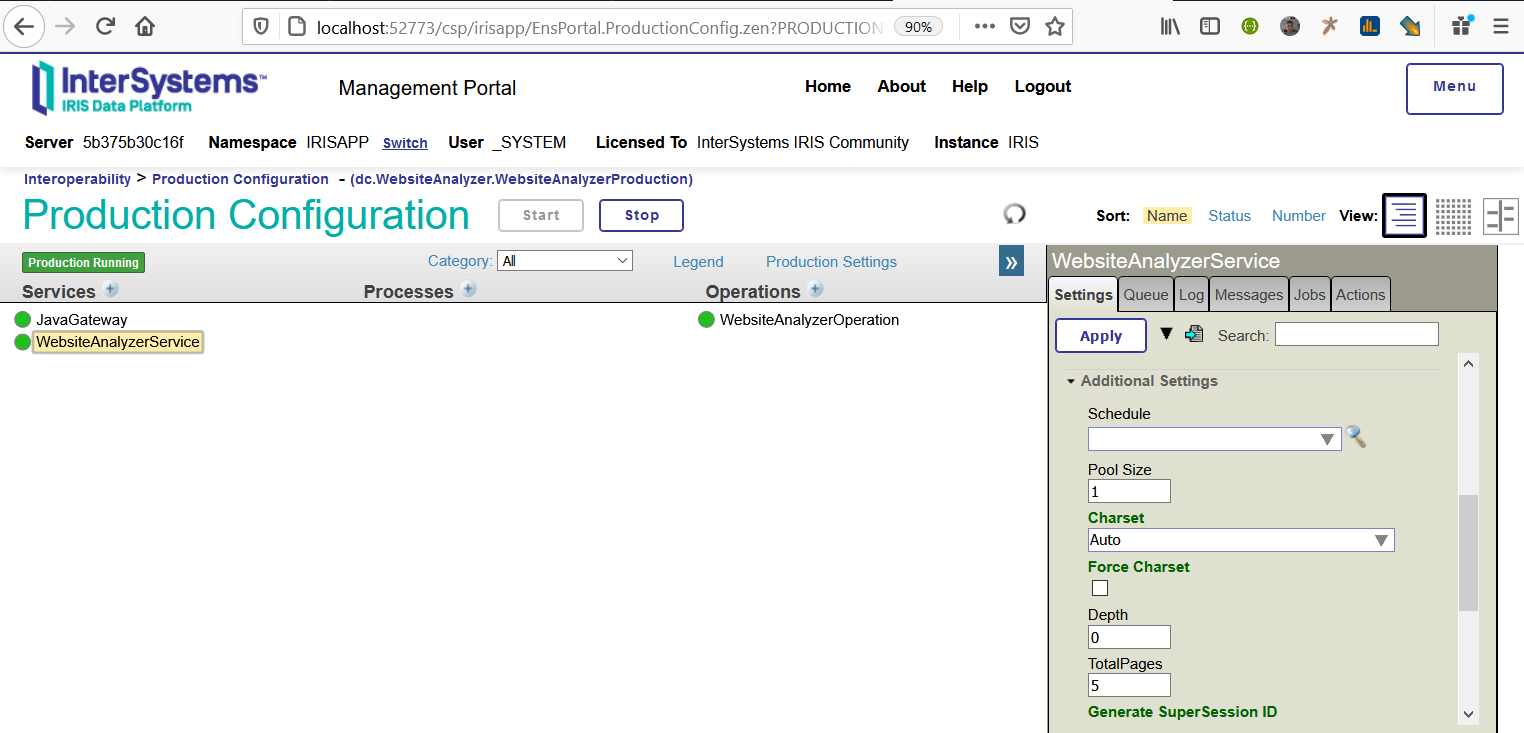Open settings display options black triangle
1524x733 pixels.
tap(1166, 334)
